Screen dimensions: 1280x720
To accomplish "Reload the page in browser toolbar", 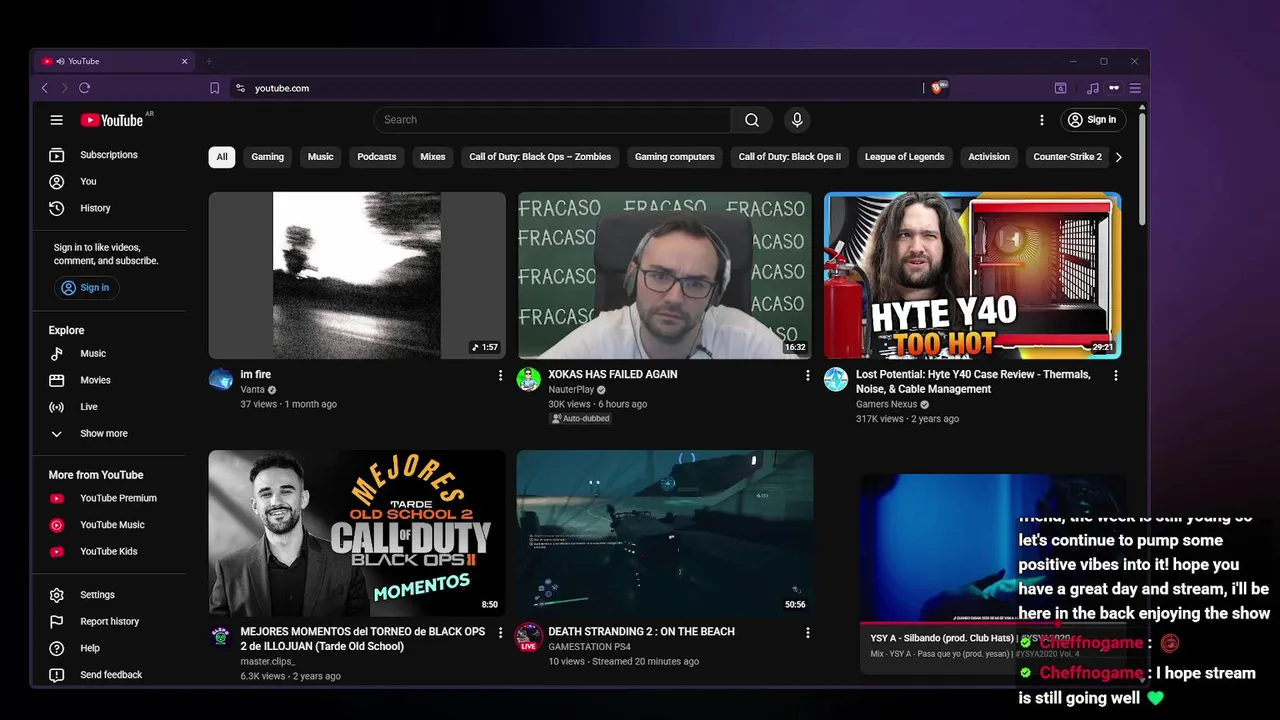I will (x=84, y=88).
